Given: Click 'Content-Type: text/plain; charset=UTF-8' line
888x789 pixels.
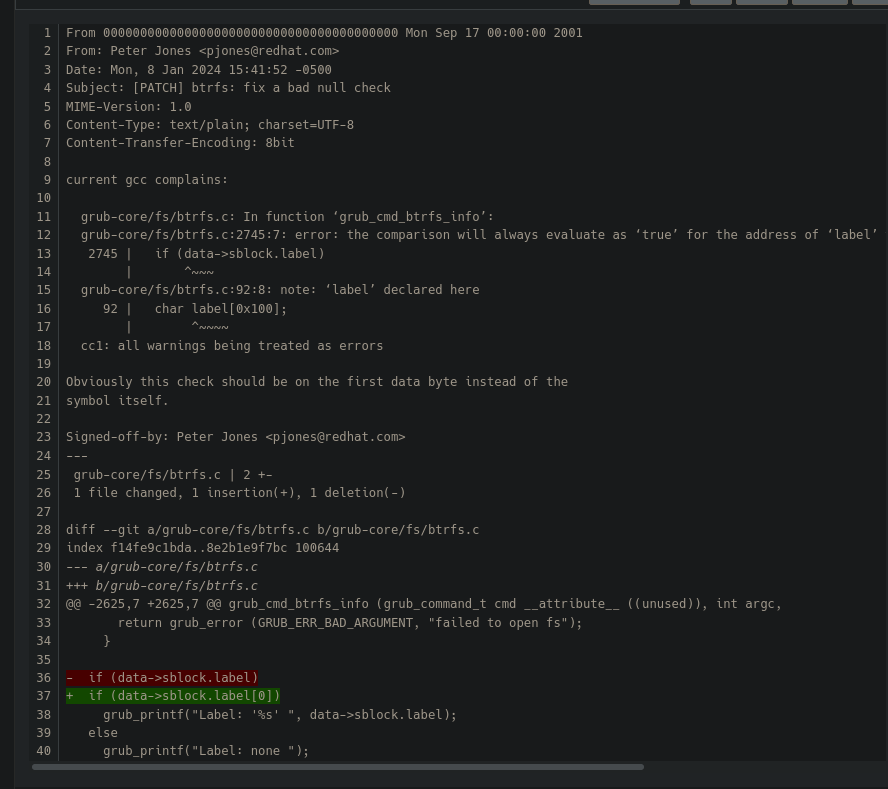Looking at the screenshot, I should click(210, 125).
